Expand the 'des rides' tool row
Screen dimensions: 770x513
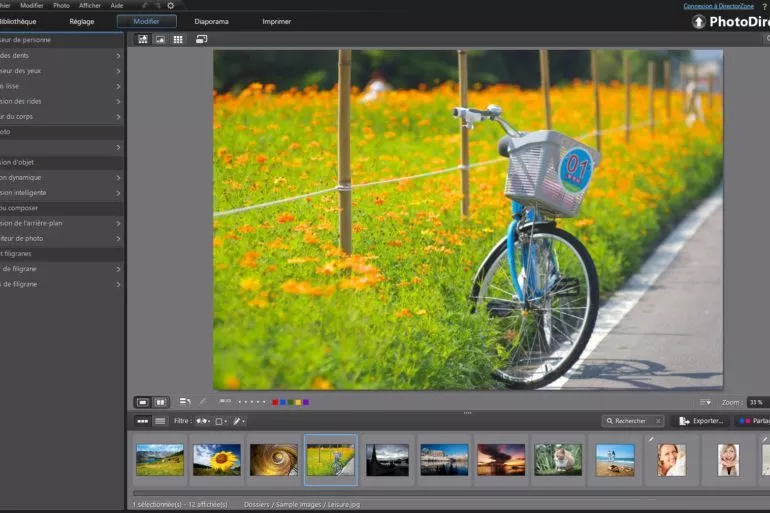point(61,101)
